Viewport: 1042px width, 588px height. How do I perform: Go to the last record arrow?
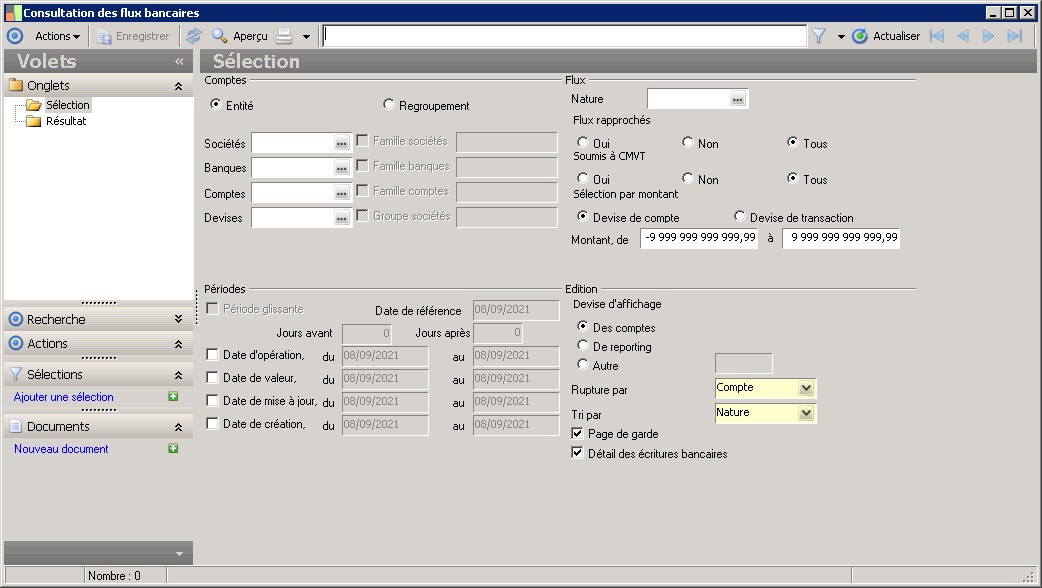(1015, 36)
